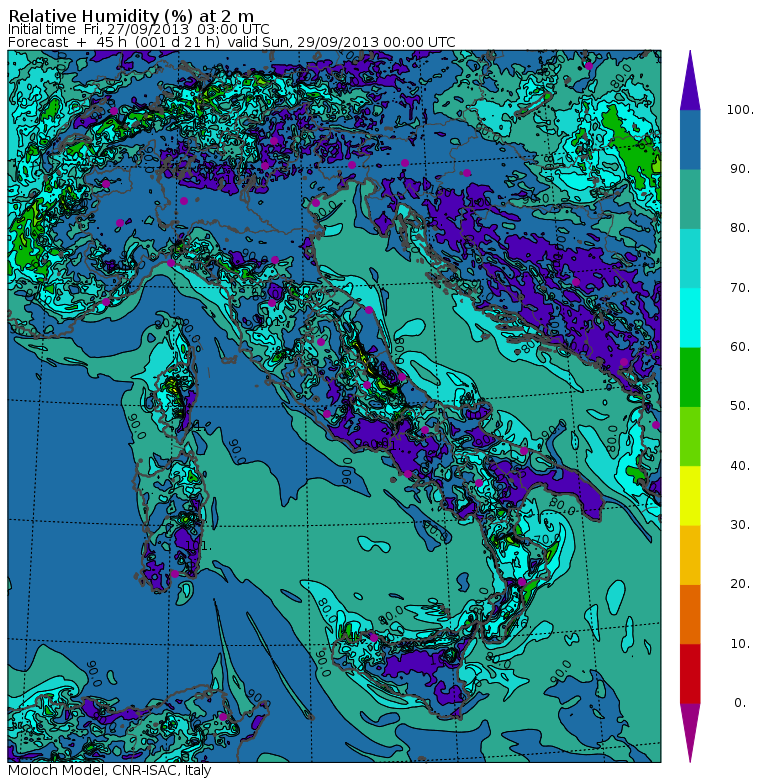Viewport: 760px width, 784px height.
Task: Click the 'Relative Humidity (%) at 2 m' title
Action: coord(131,16)
